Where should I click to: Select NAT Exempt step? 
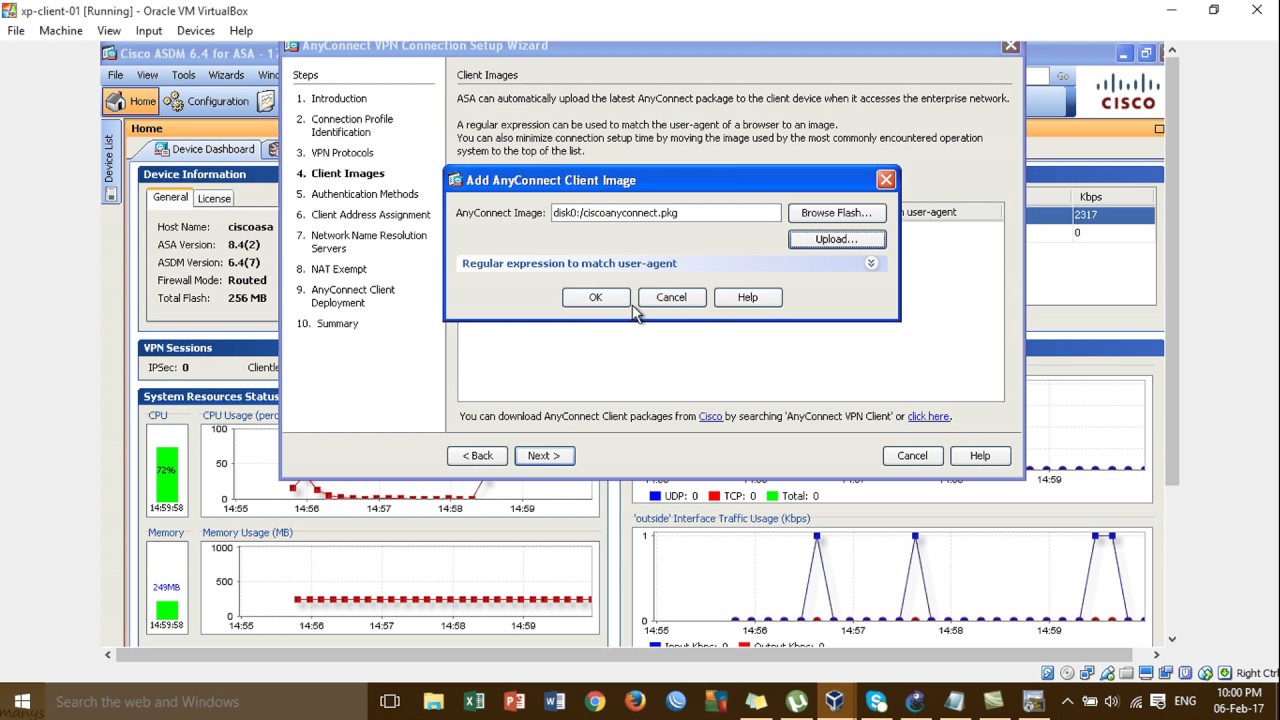pyautogui.click(x=339, y=269)
